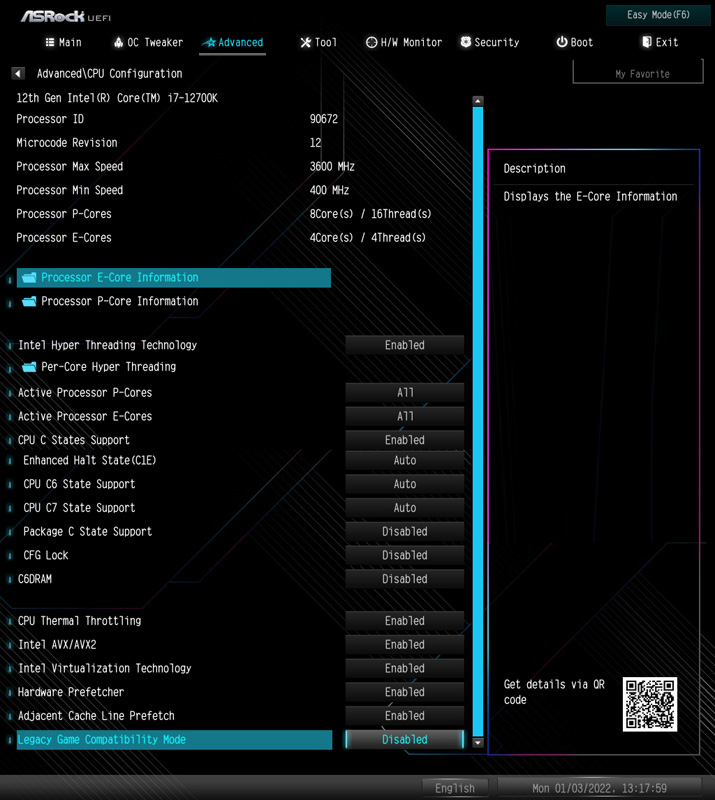The image size is (715, 800).
Task: Toggle Intel Hyper Threading Technology value
Action: click(x=405, y=345)
